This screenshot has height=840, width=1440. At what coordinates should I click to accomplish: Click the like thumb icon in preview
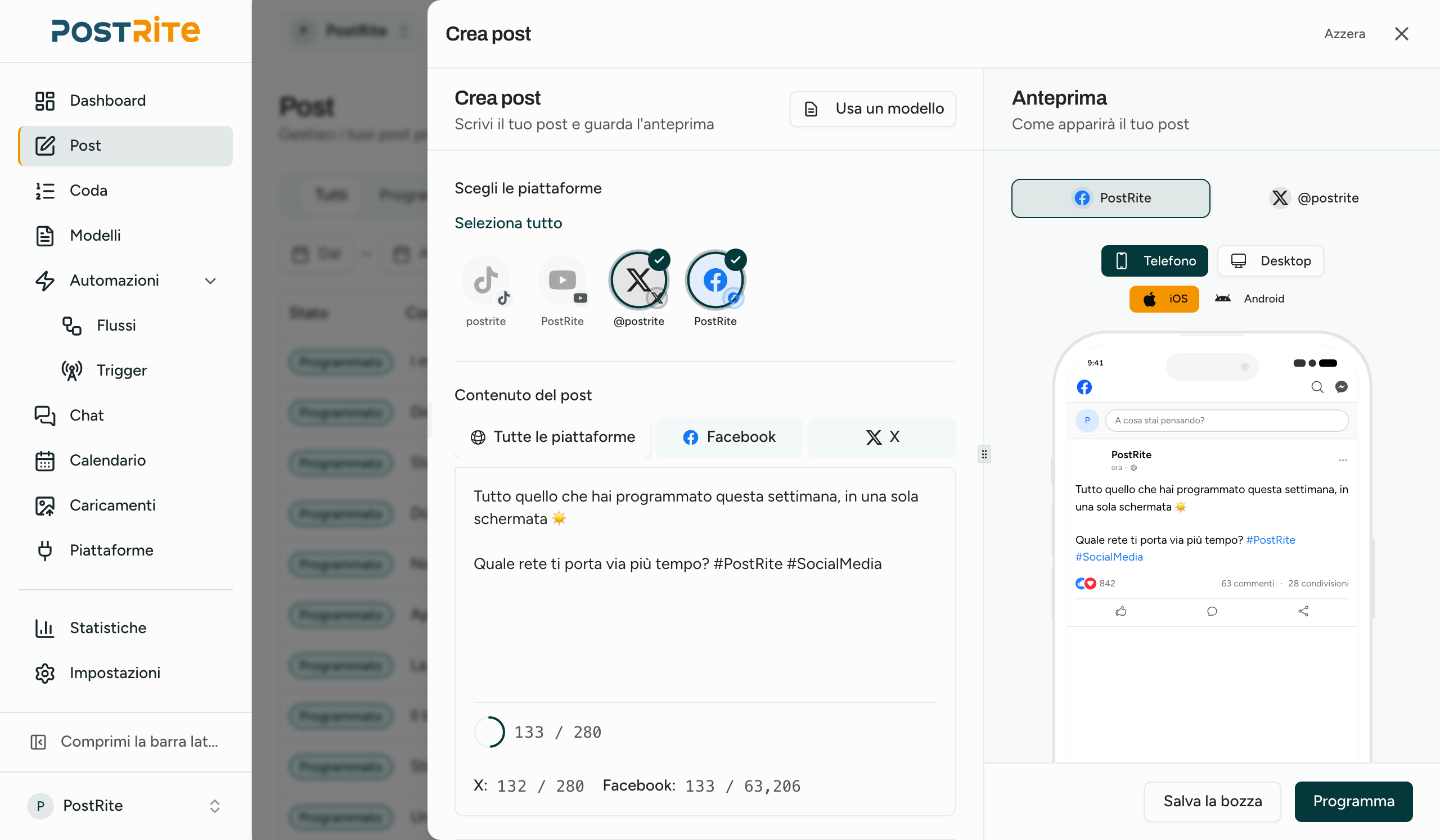pos(1120,612)
